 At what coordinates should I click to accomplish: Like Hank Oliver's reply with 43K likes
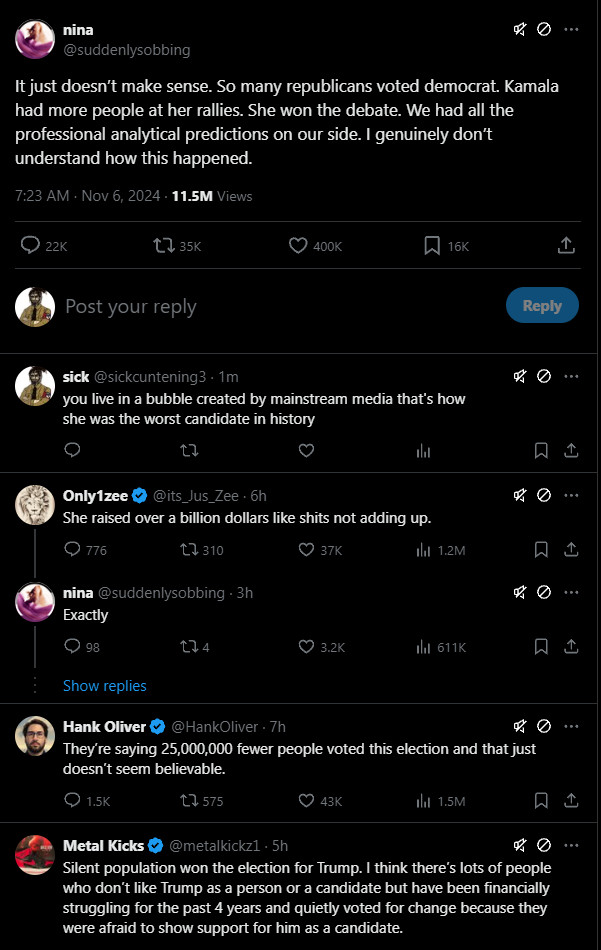point(307,800)
